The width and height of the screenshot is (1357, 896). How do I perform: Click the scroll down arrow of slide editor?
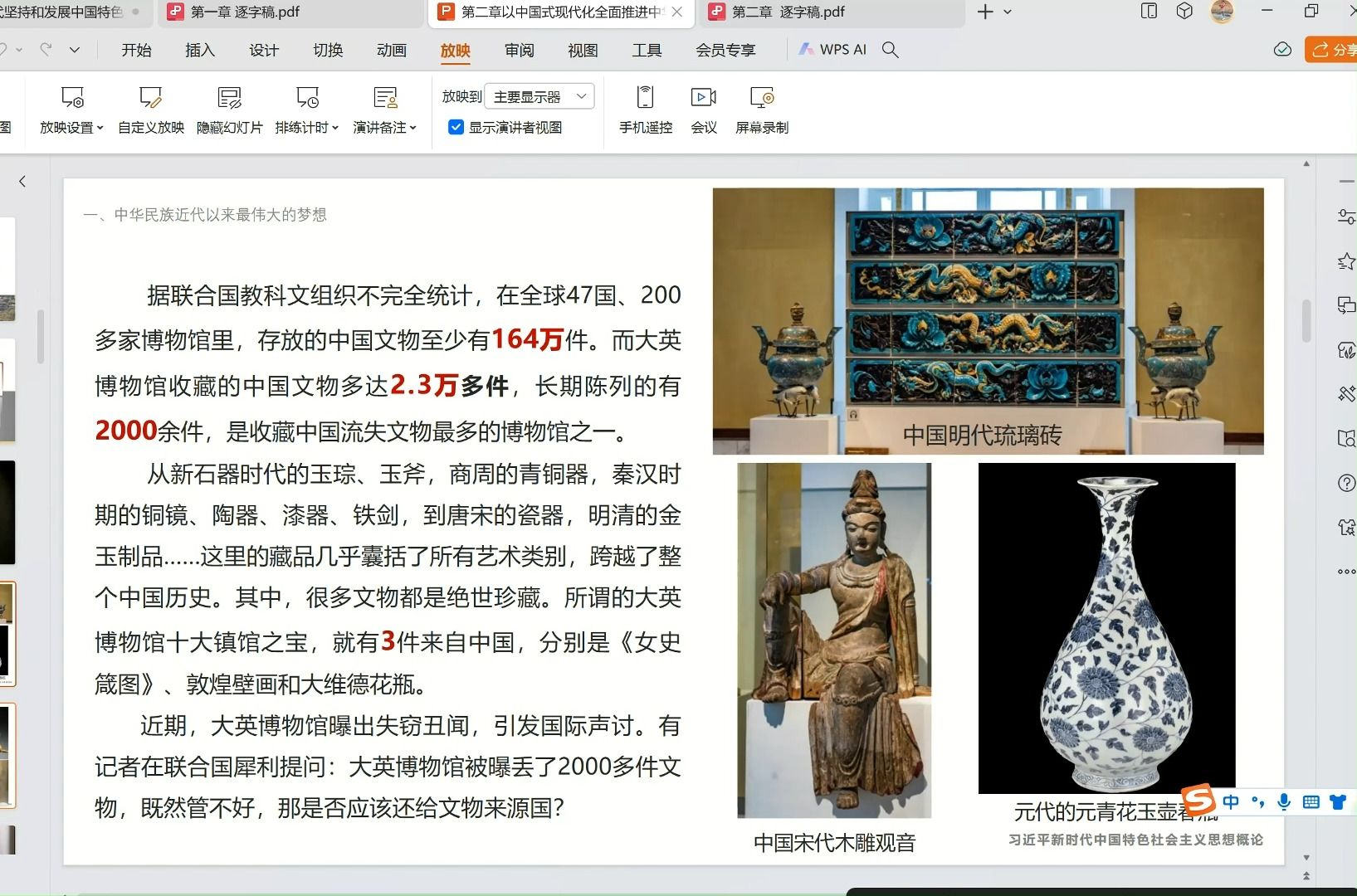click(1306, 858)
